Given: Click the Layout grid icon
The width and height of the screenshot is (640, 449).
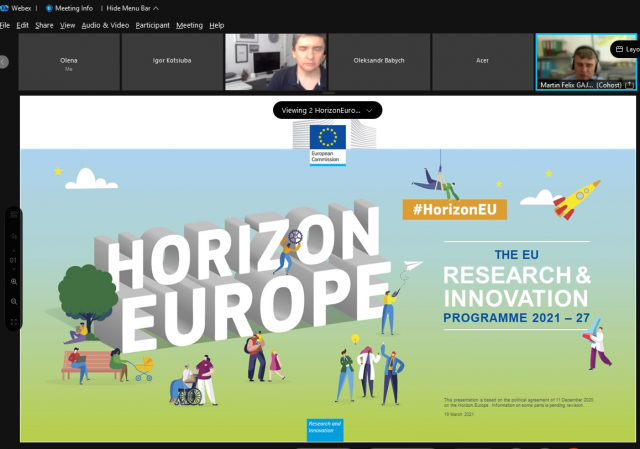Looking at the screenshot, I should (x=620, y=49).
